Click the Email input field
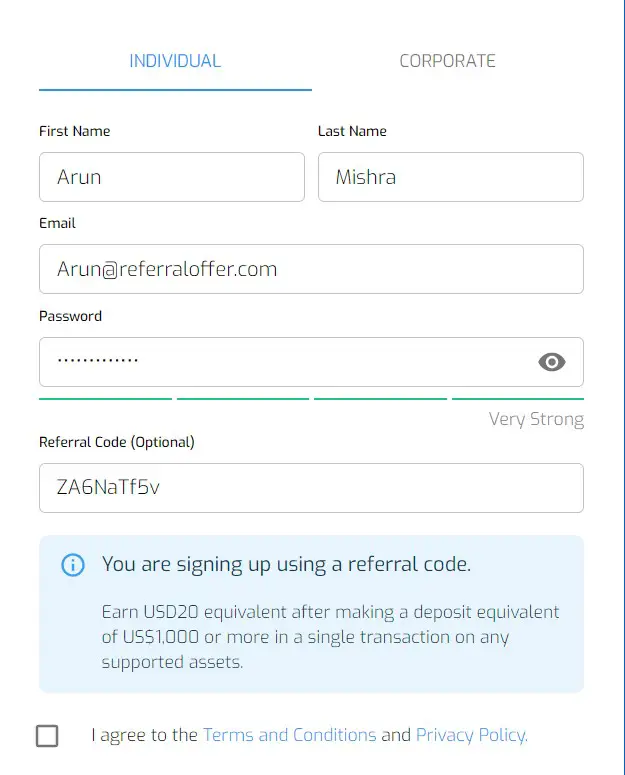The height and width of the screenshot is (775, 625). pyautogui.click(x=311, y=269)
